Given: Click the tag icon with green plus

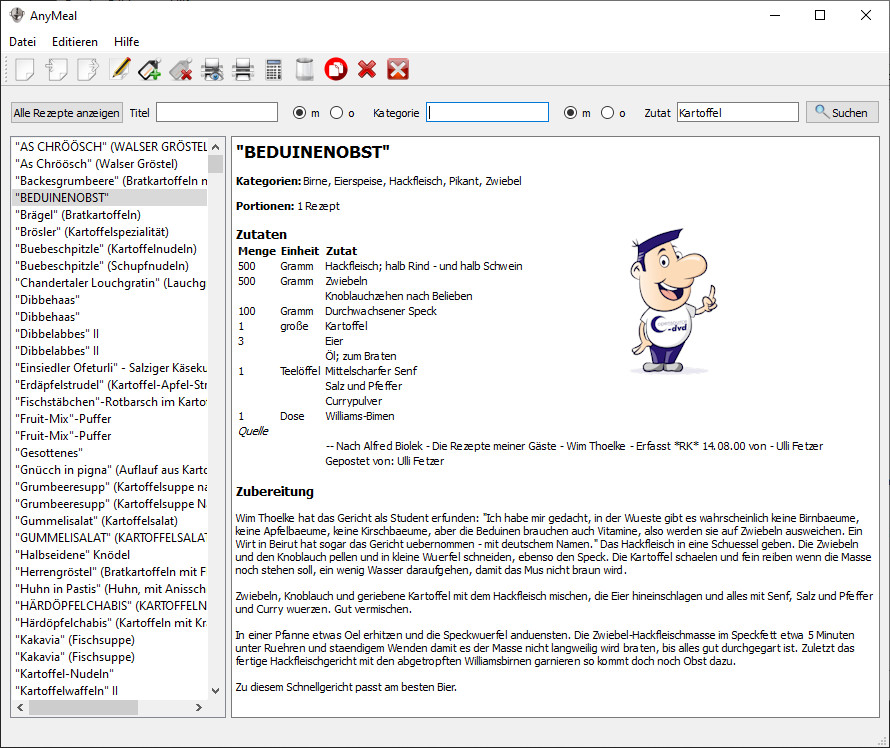Looking at the screenshot, I should (150, 69).
